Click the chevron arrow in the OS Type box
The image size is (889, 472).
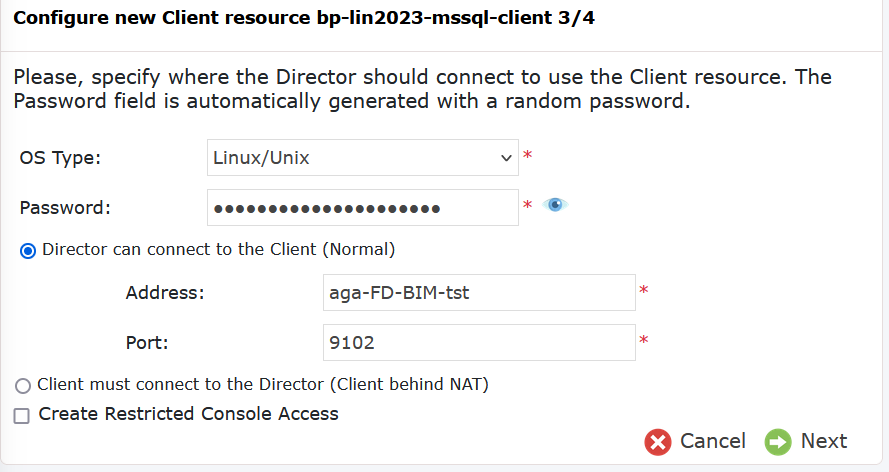pos(506,158)
